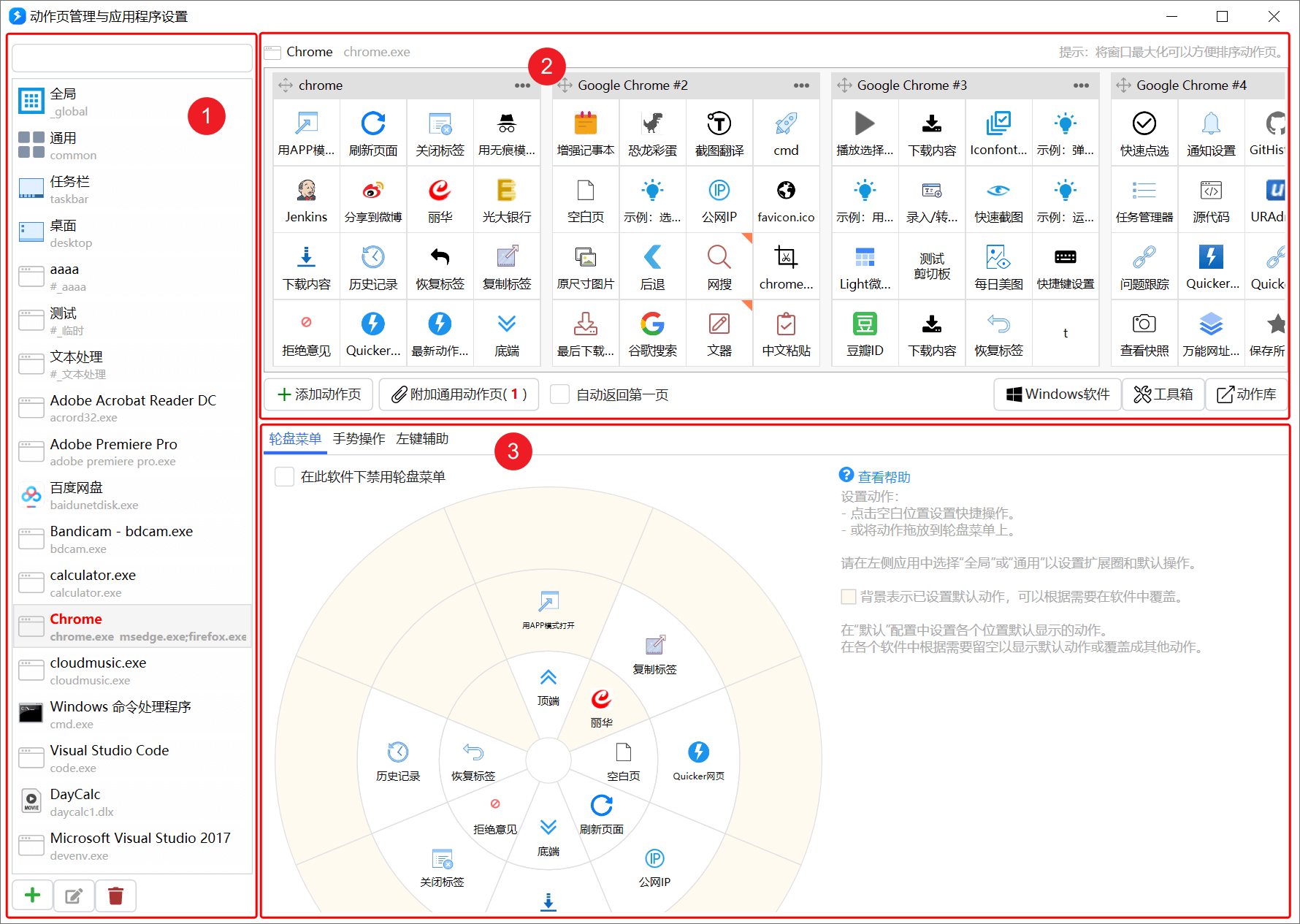Viewport: 1300px width, 924px height.
Task: Switch to the 轮盘菜单 tab
Action: tap(295, 438)
